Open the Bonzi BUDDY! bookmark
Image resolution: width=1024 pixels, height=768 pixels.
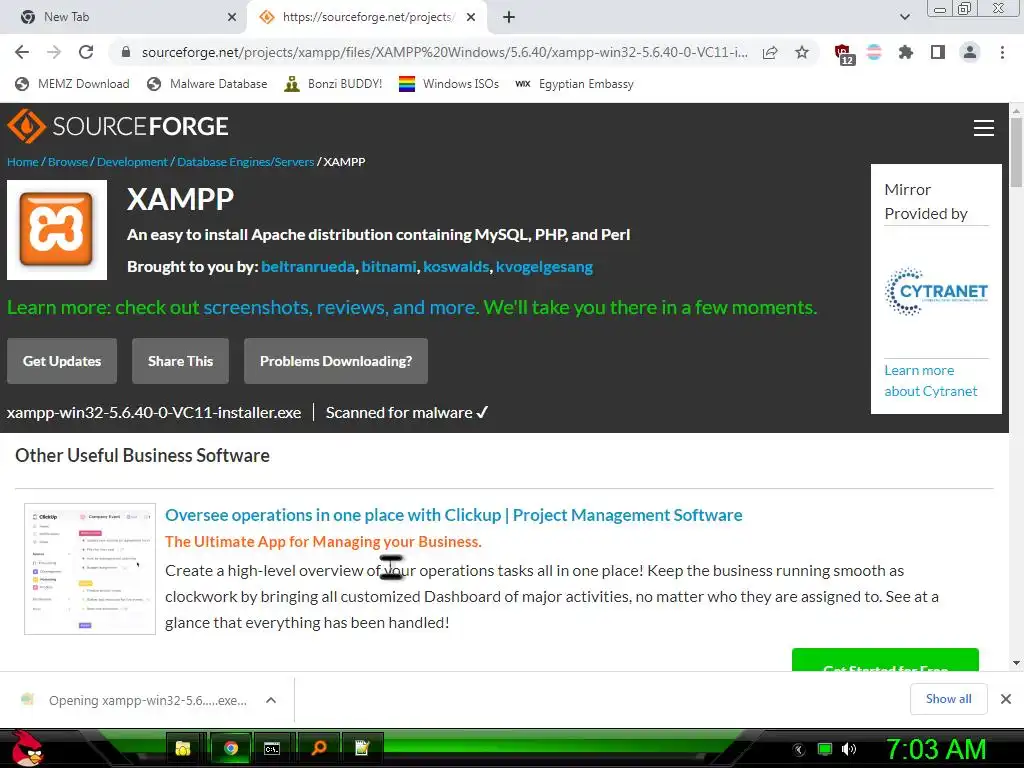coord(333,84)
